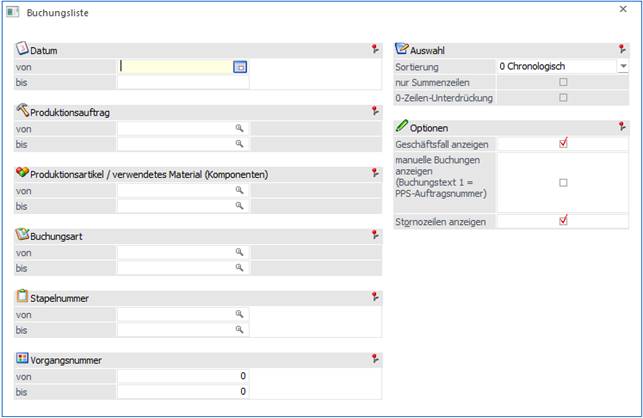Click pin icon in Vorgangsnummer header

(x=375, y=359)
